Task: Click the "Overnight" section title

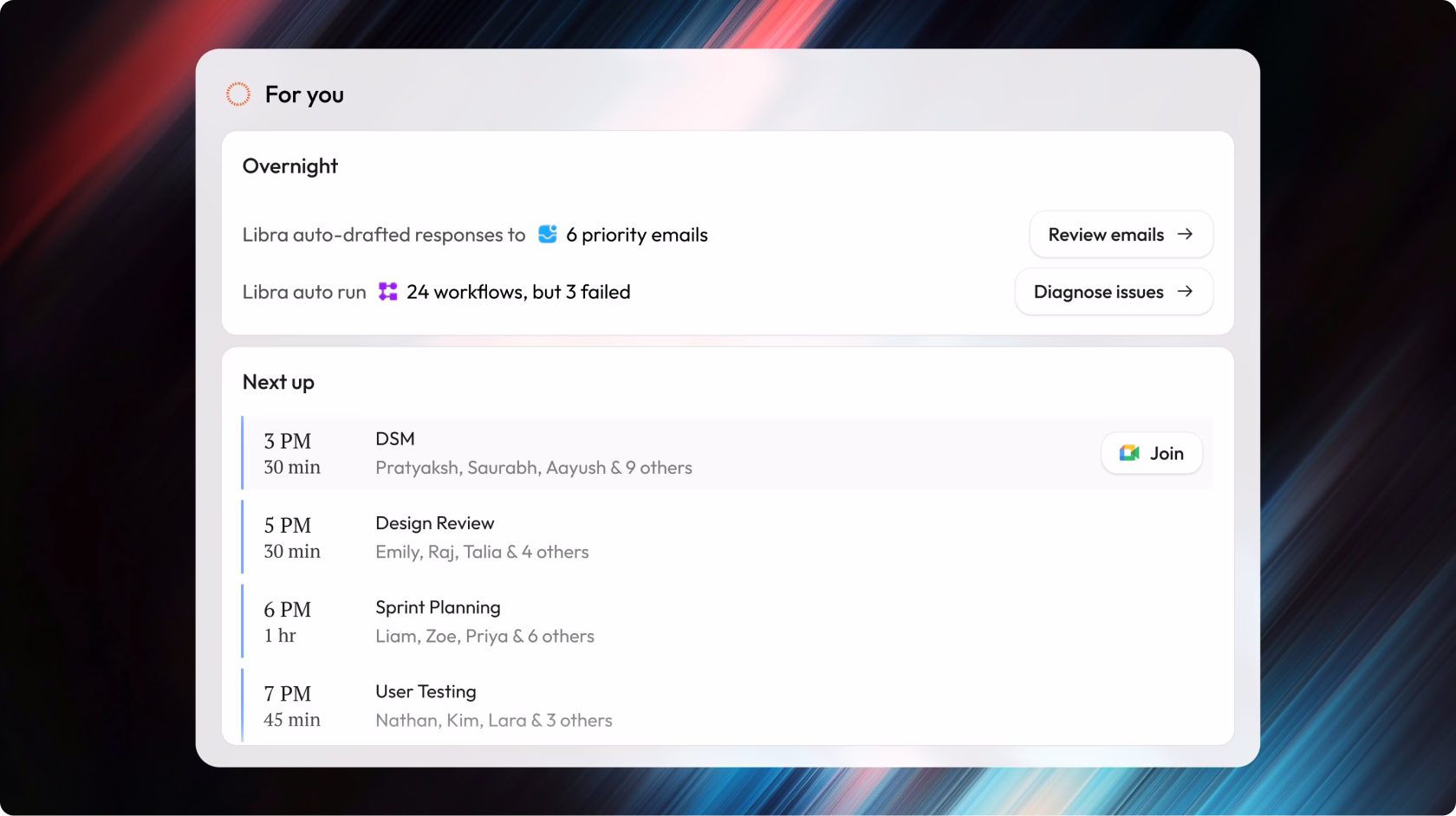Action: coord(290,166)
